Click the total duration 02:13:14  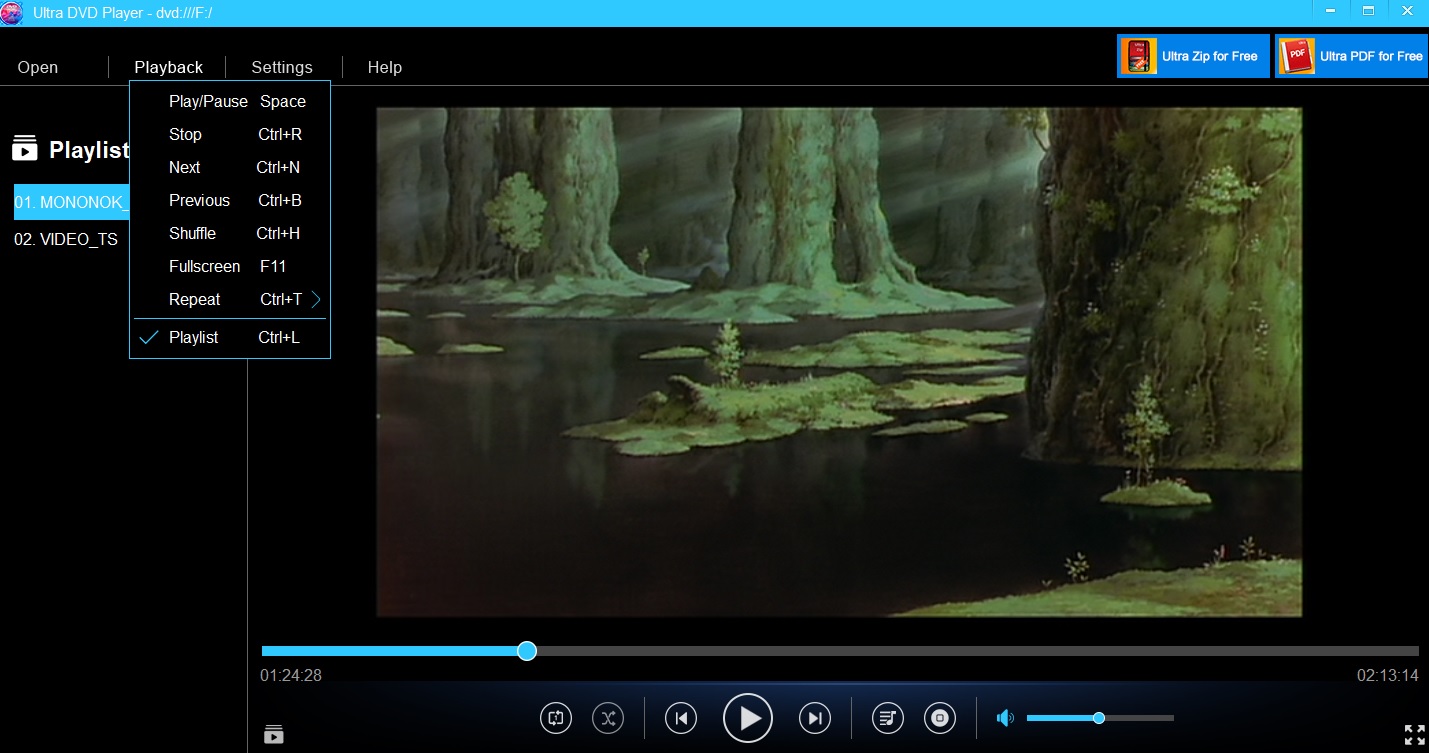pos(1387,676)
